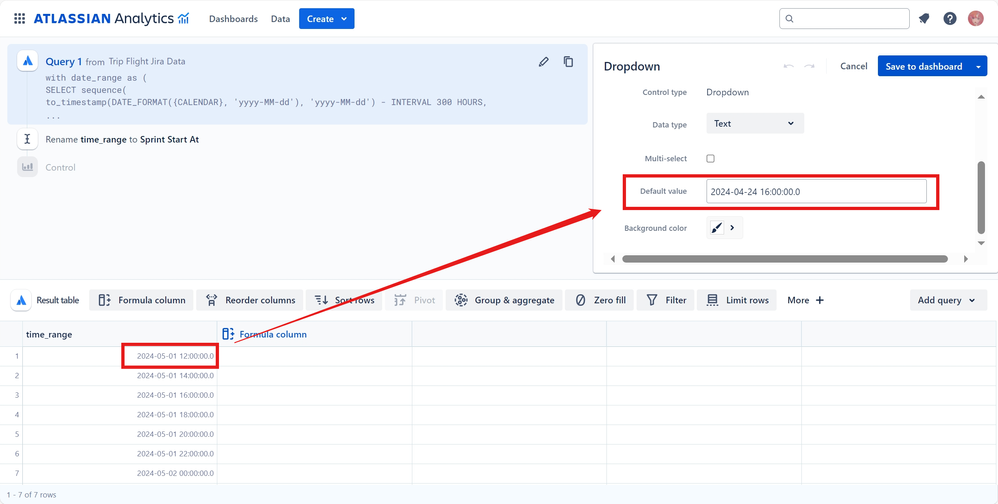Edit Query 1 with pencil icon
The height and width of the screenshot is (504, 998).
coord(543,62)
